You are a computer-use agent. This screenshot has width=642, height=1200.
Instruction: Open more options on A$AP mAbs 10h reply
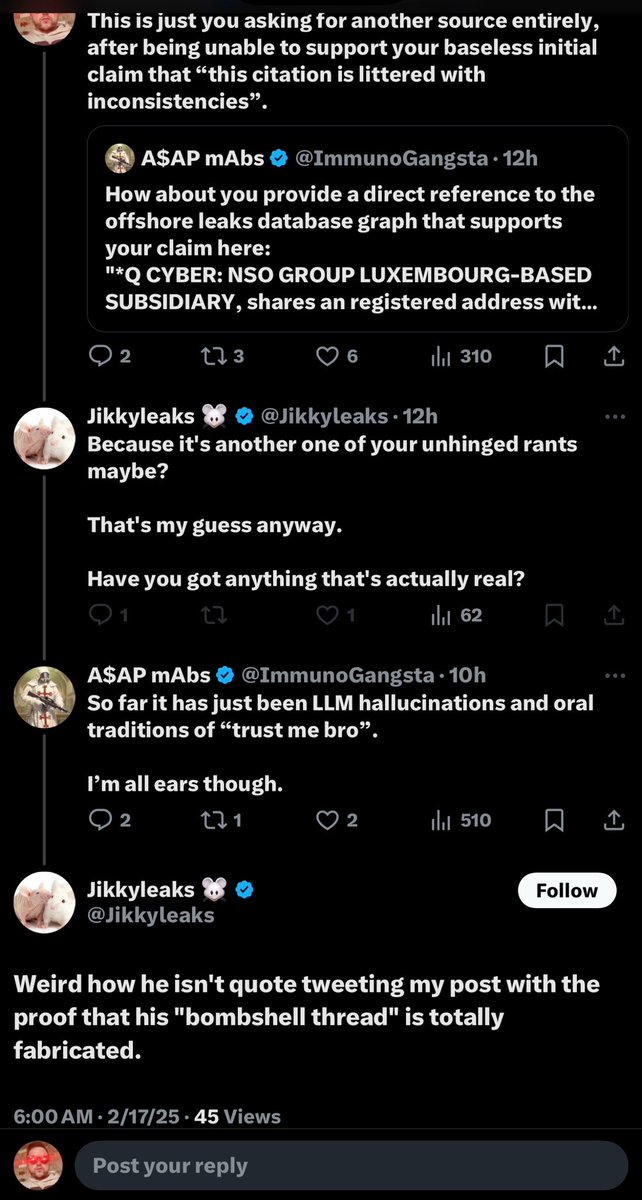coord(615,675)
